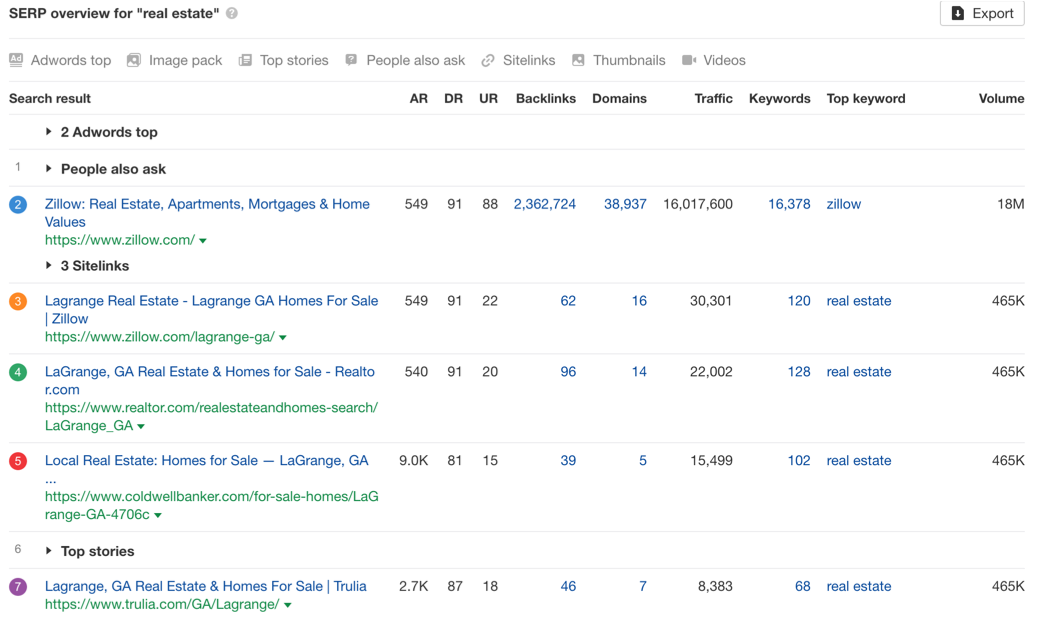Click the Videos camera icon

tap(689, 60)
